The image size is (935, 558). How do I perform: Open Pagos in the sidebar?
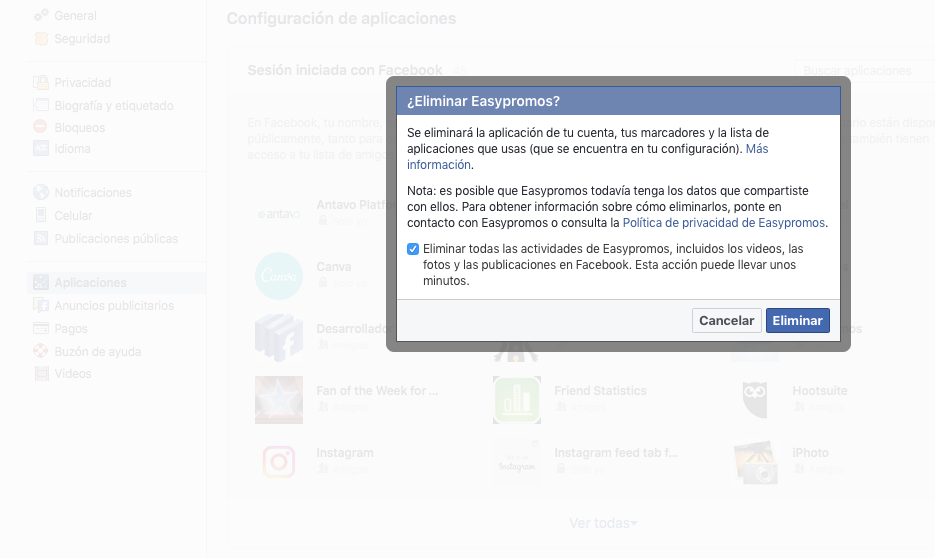coord(71,328)
